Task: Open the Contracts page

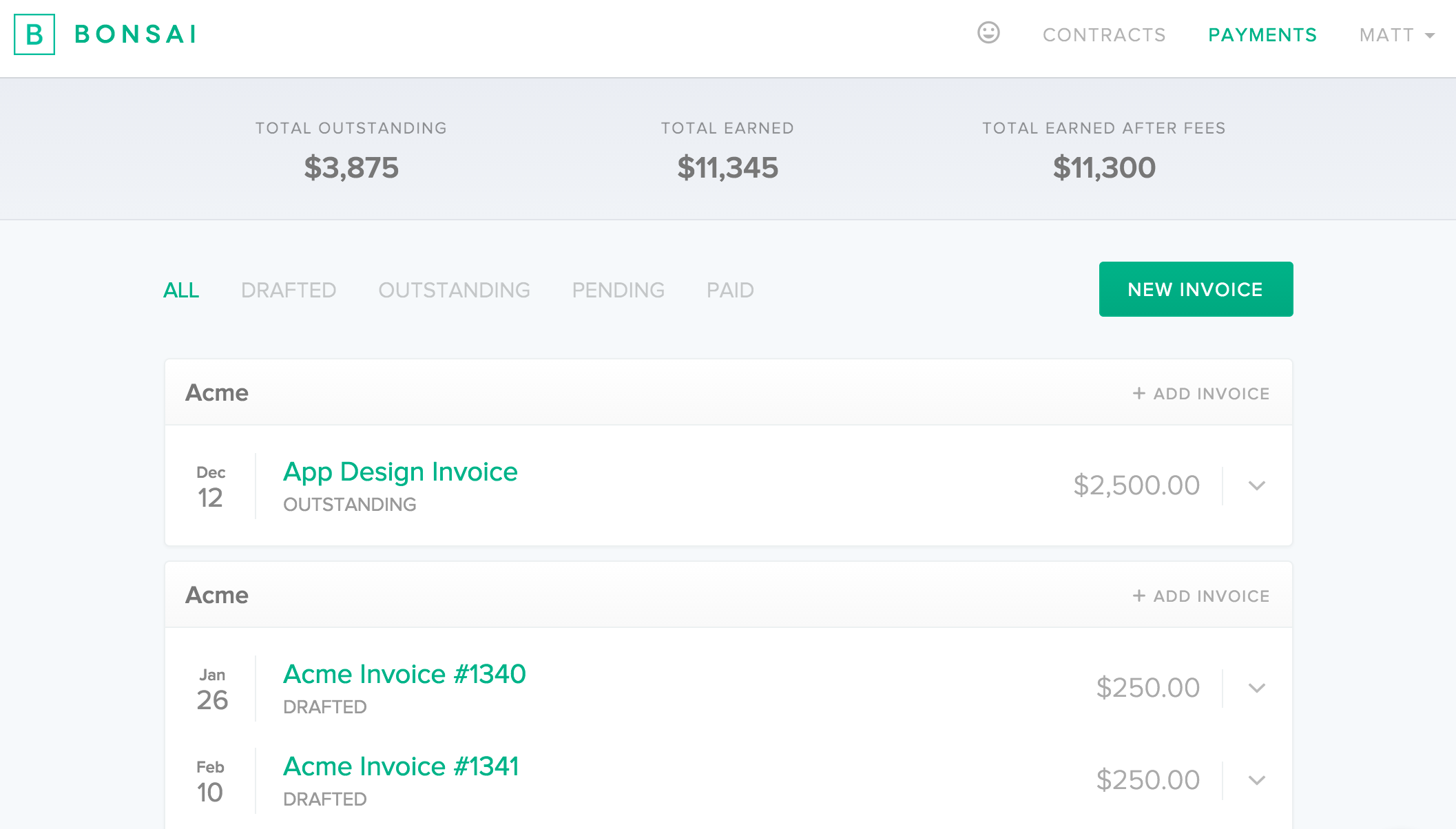Action: point(1104,35)
